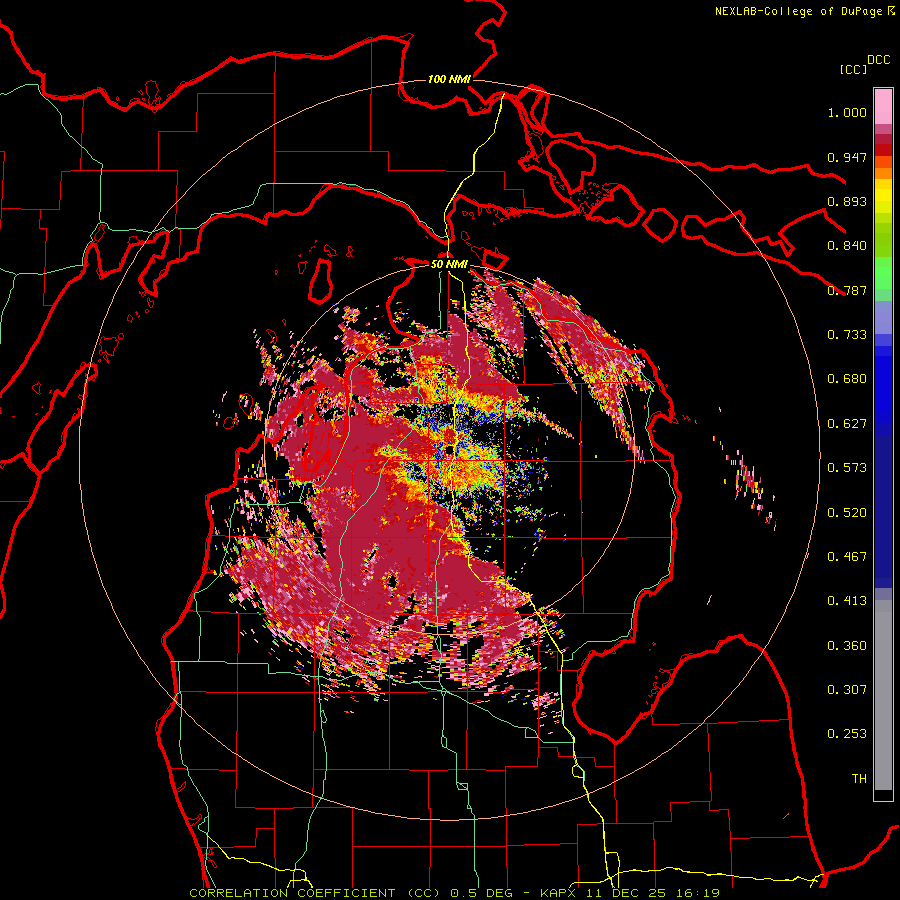Click the TH threshold label on scale

pyautogui.click(x=859, y=779)
